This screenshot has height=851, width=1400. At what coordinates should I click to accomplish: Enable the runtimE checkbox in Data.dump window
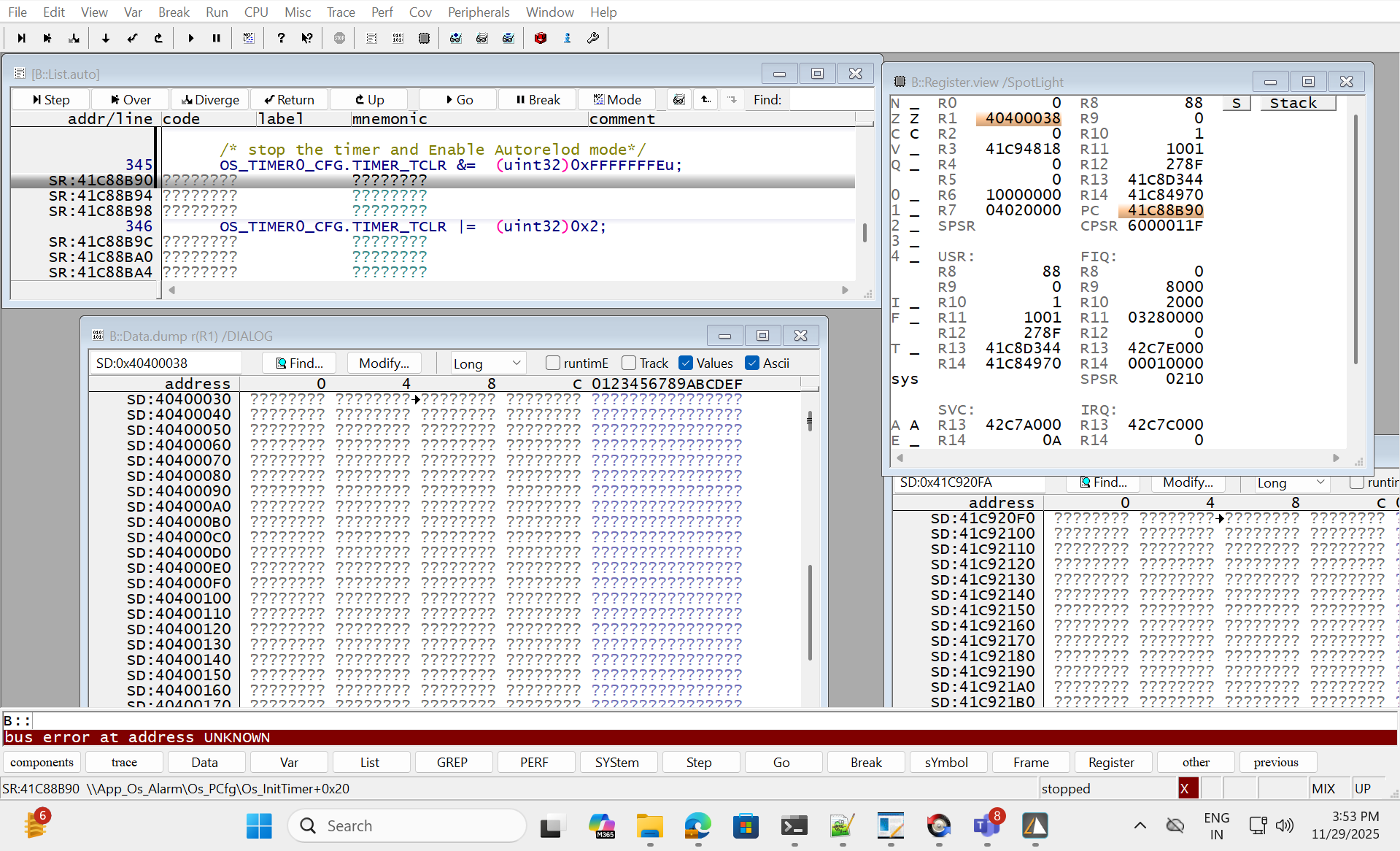pyautogui.click(x=552, y=363)
